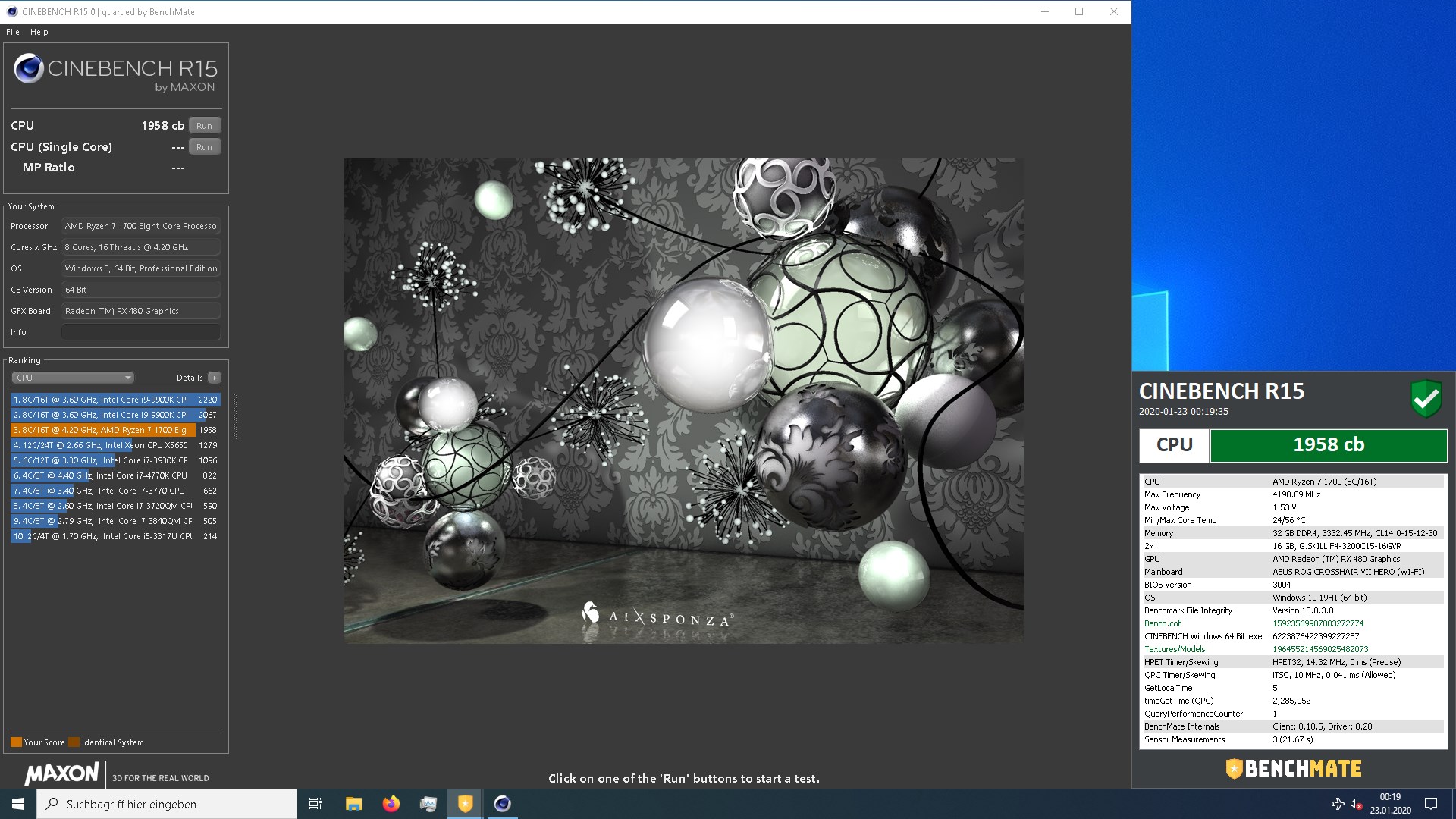1456x819 pixels.
Task: Select the Intel Core i7-3770 ranking row
Action: (115, 491)
